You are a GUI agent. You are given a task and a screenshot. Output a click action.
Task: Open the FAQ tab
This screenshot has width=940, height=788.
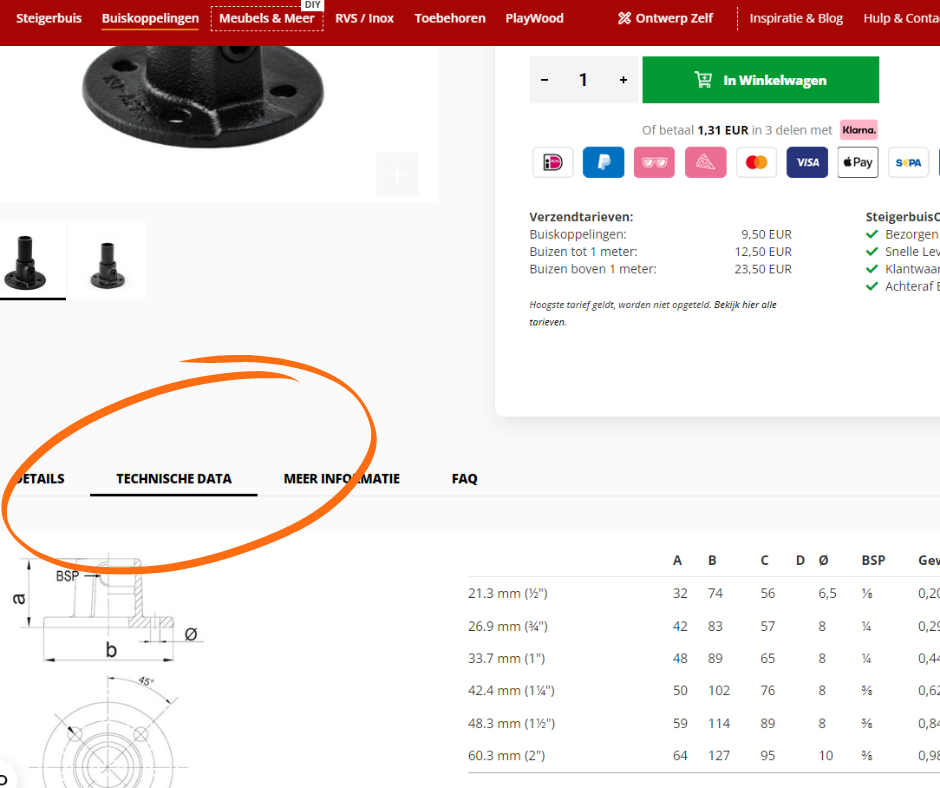click(x=464, y=479)
